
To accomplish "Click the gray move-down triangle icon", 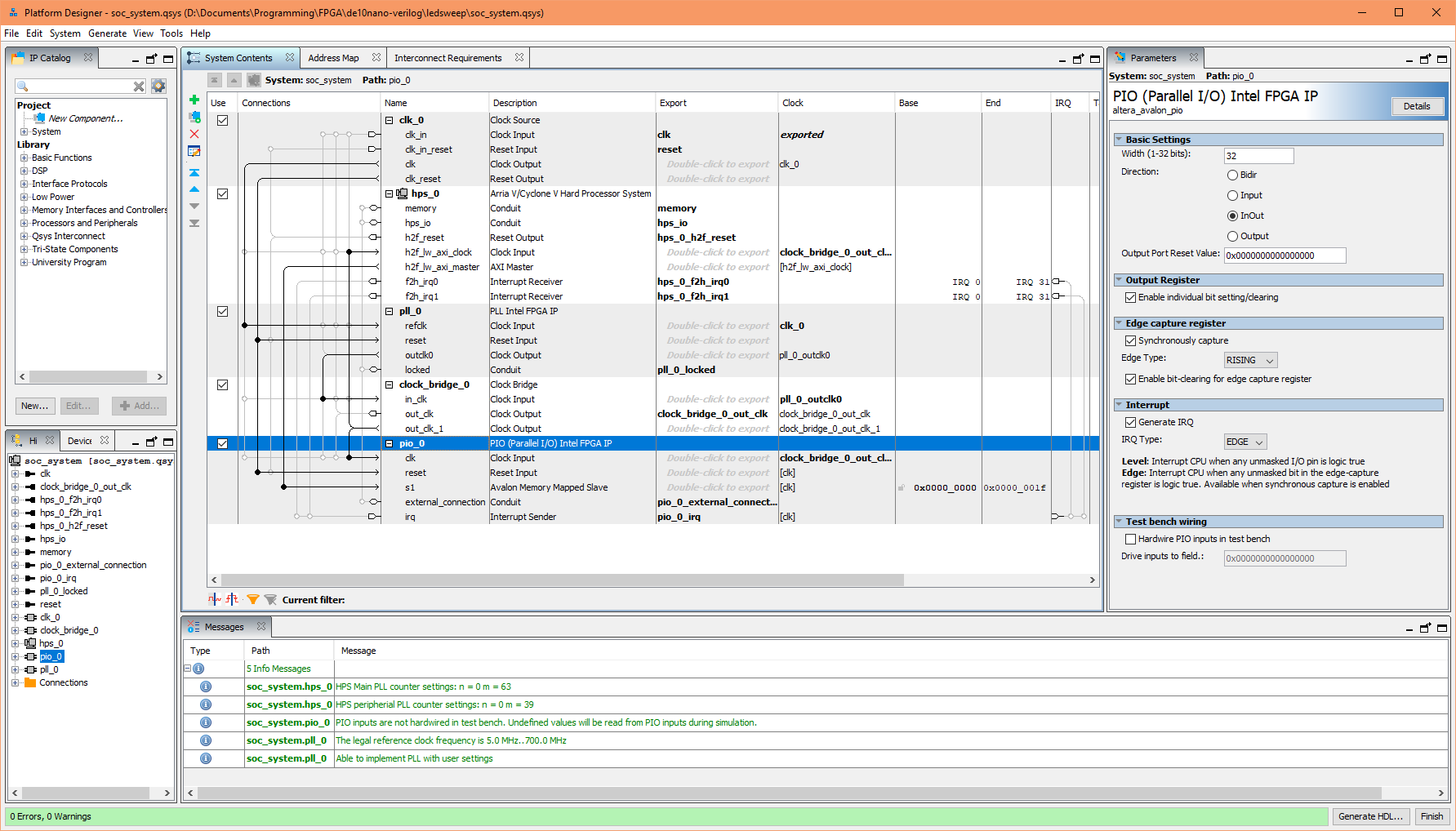I will click(194, 206).
